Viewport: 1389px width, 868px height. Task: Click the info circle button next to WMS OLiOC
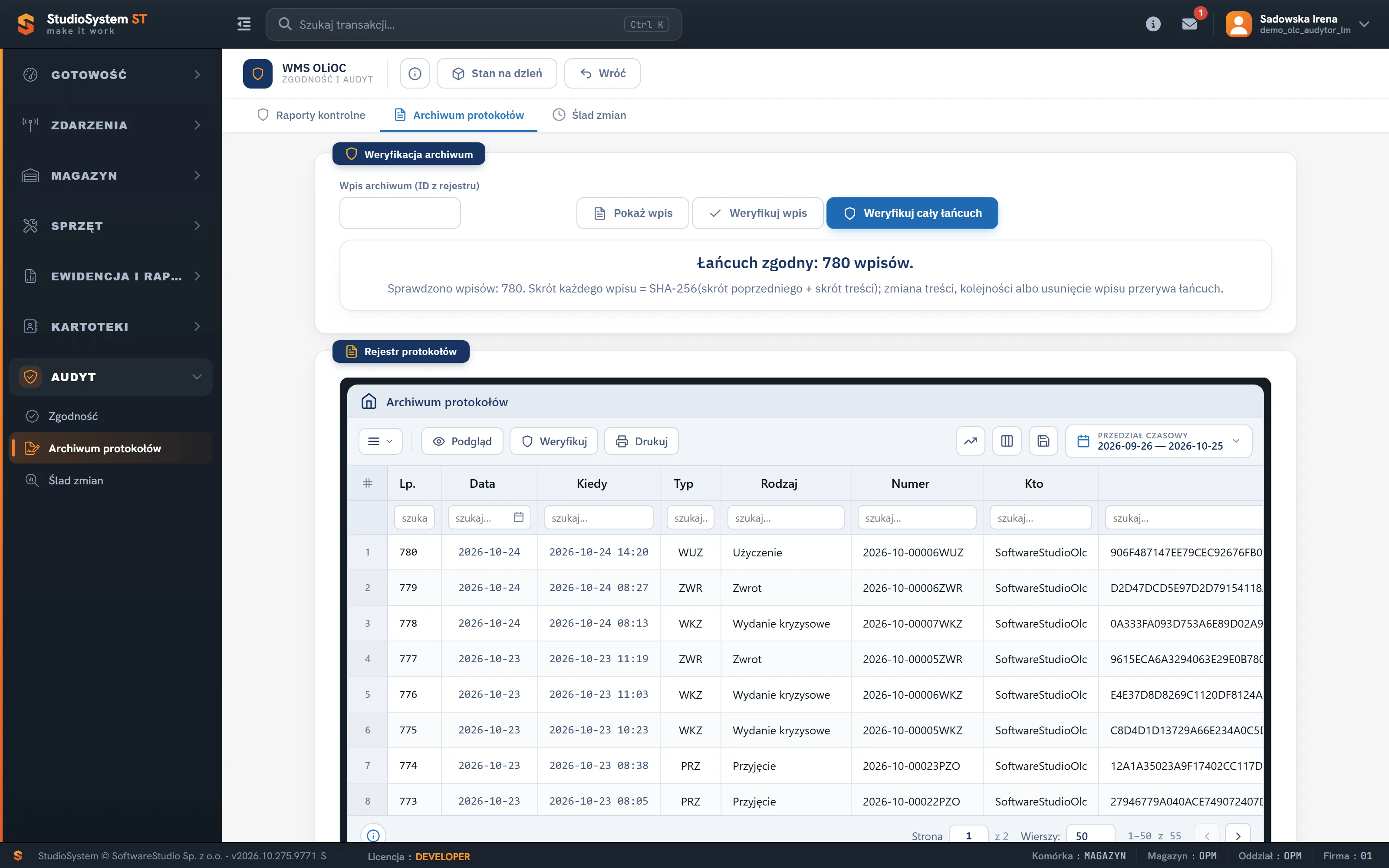click(415, 73)
